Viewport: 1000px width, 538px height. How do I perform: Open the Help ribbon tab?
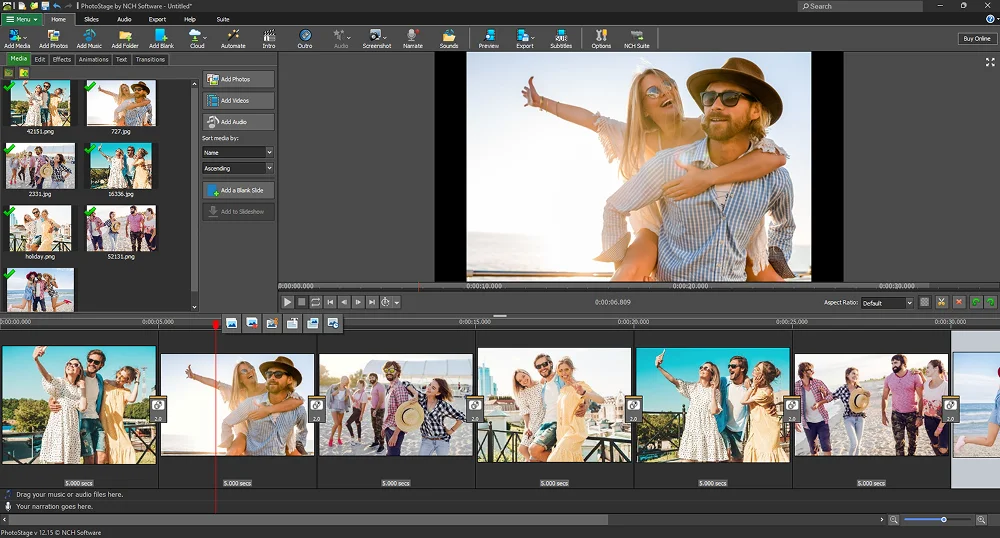pyautogui.click(x=190, y=19)
